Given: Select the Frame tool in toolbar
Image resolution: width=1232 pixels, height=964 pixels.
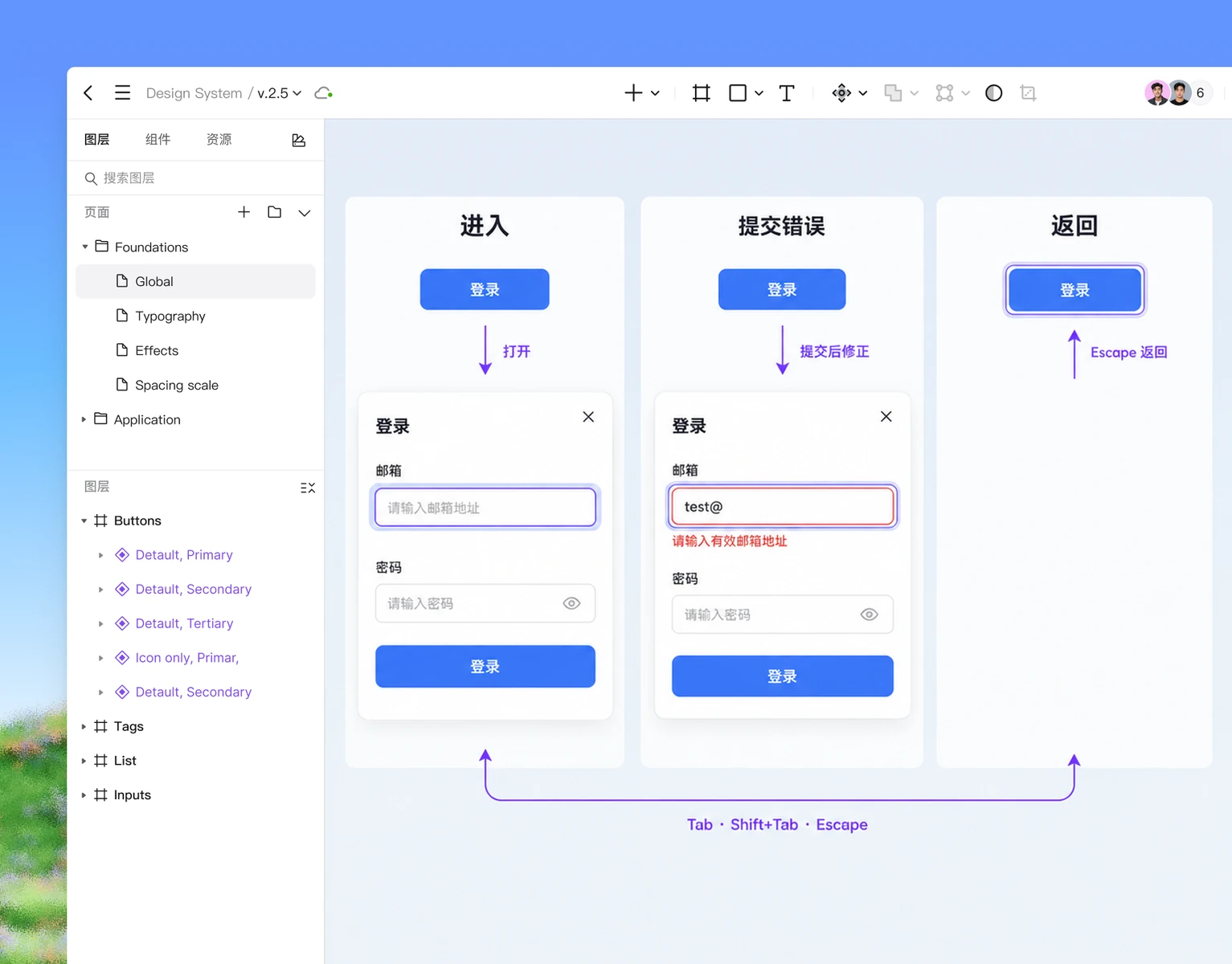Looking at the screenshot, I should pyautogui.click(x=702, y=93).
